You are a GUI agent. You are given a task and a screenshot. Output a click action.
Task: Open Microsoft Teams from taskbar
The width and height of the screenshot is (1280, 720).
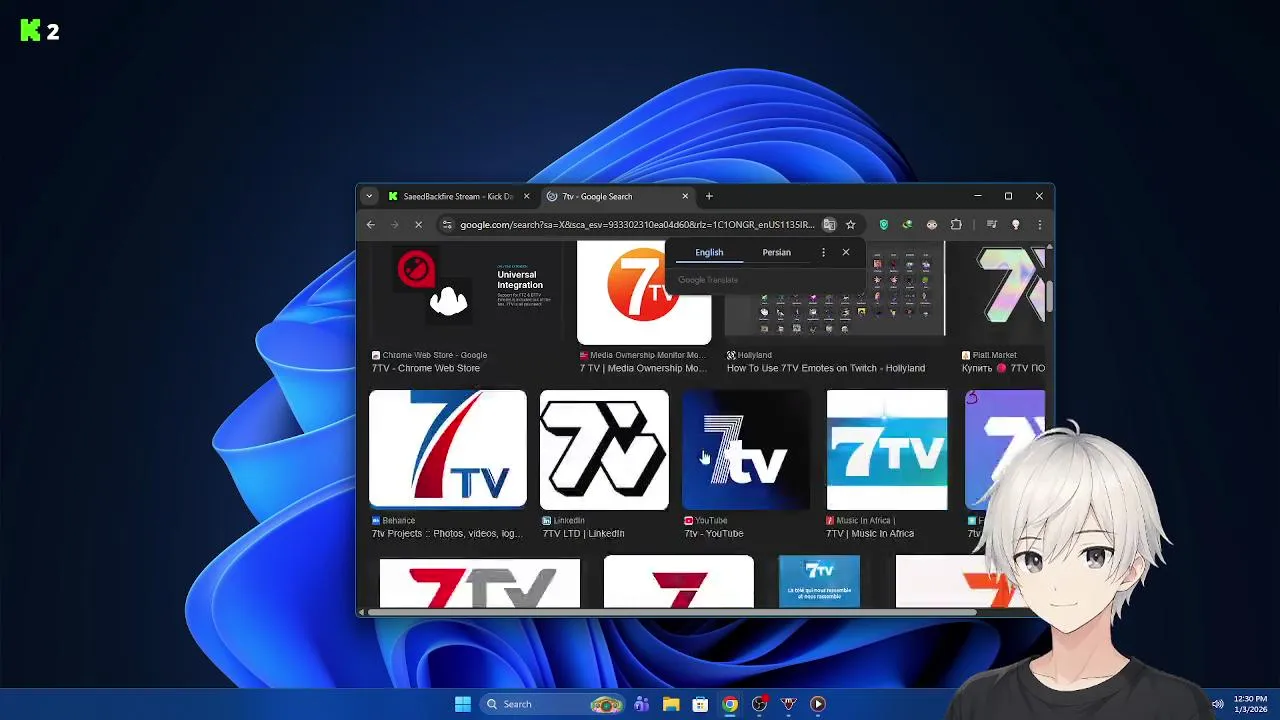(641, 704)
